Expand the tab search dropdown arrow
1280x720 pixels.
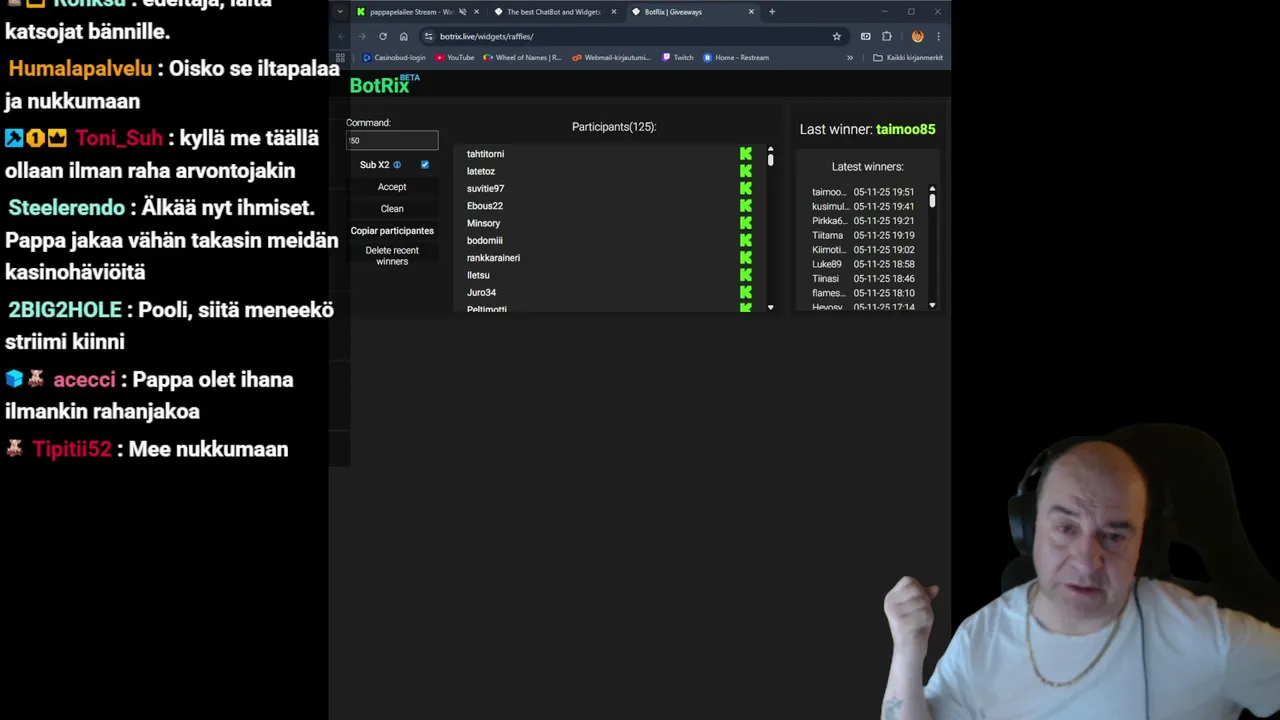point(340,12)
